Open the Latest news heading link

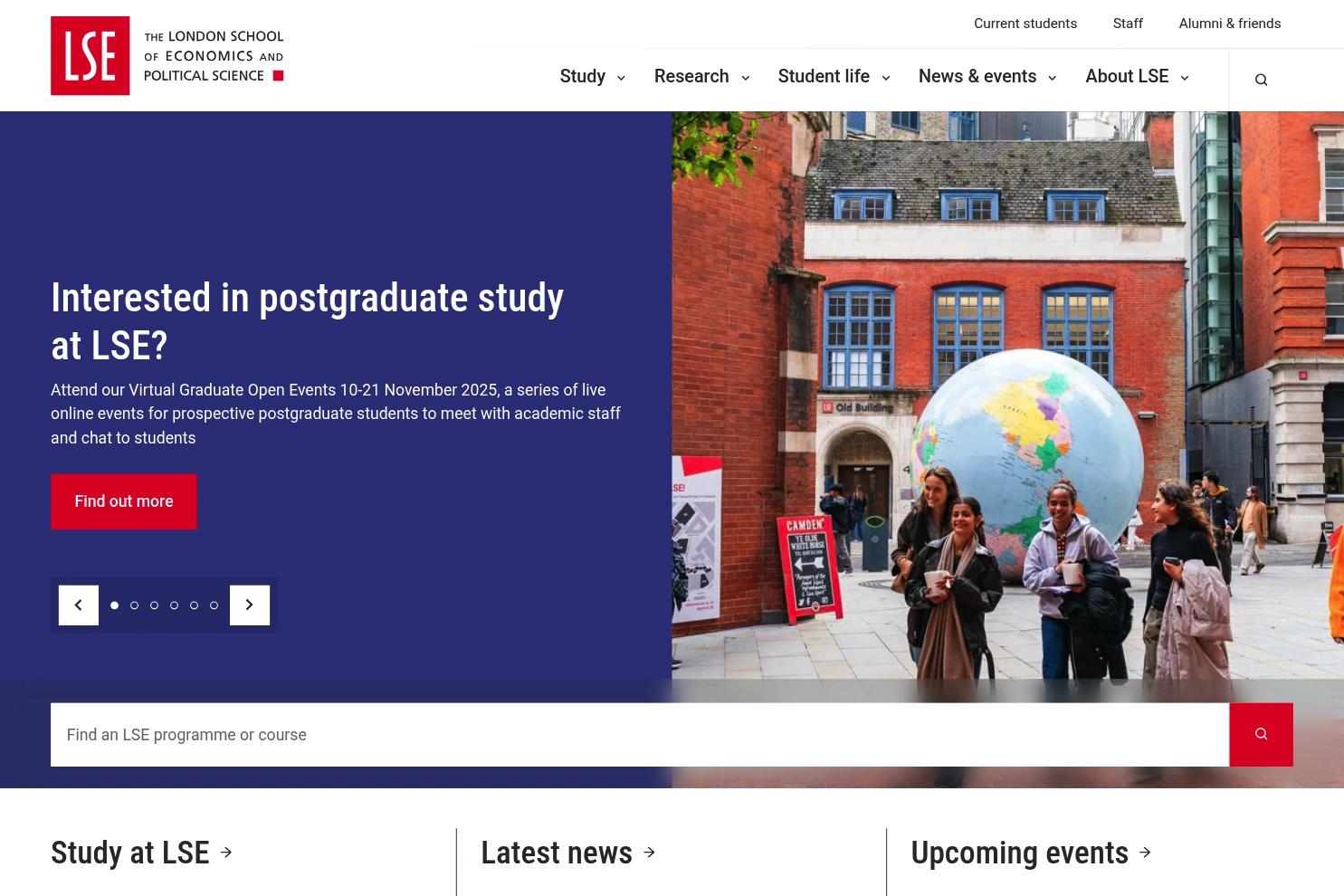point(557,853)
